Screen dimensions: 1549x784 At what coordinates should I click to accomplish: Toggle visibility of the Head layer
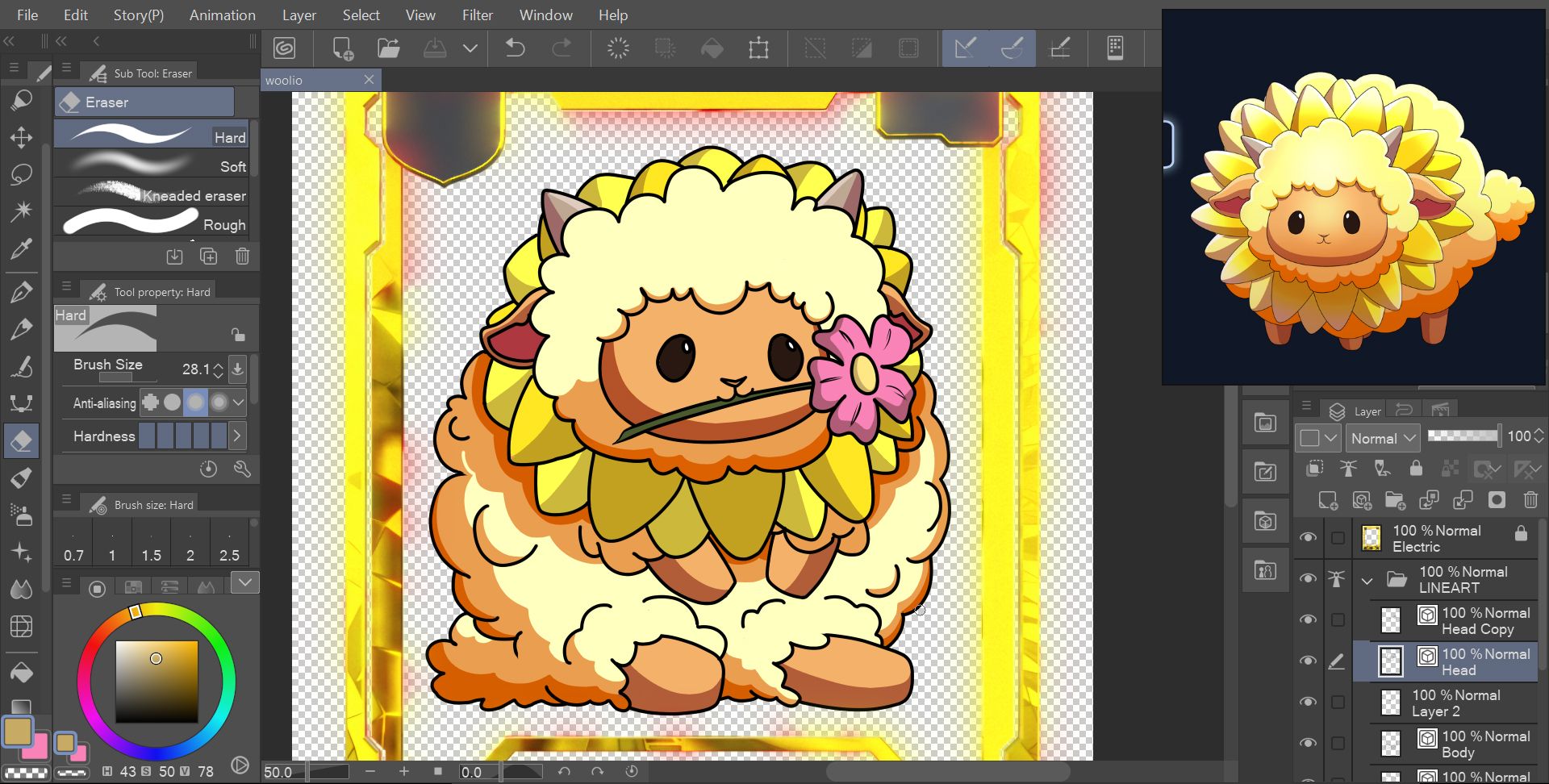[1309, 661]
